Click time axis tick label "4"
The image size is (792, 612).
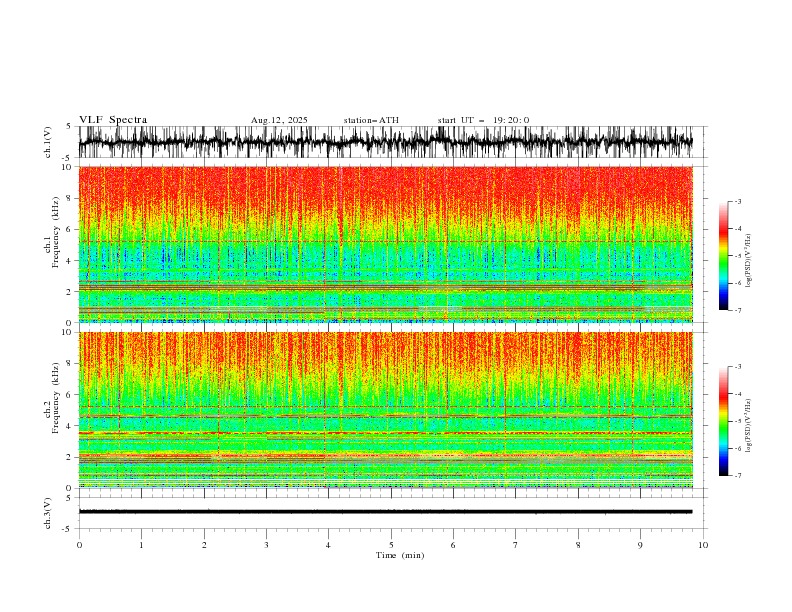click(328, 545)
